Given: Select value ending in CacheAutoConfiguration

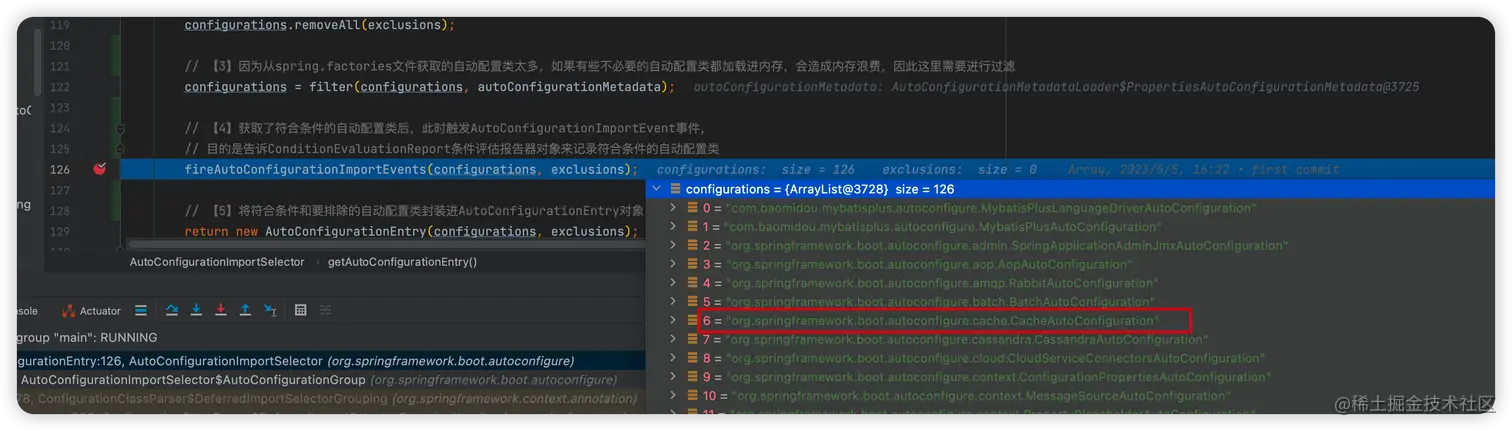Looking at the screenshot, I should pyautogui.click(x=942, y=321).
